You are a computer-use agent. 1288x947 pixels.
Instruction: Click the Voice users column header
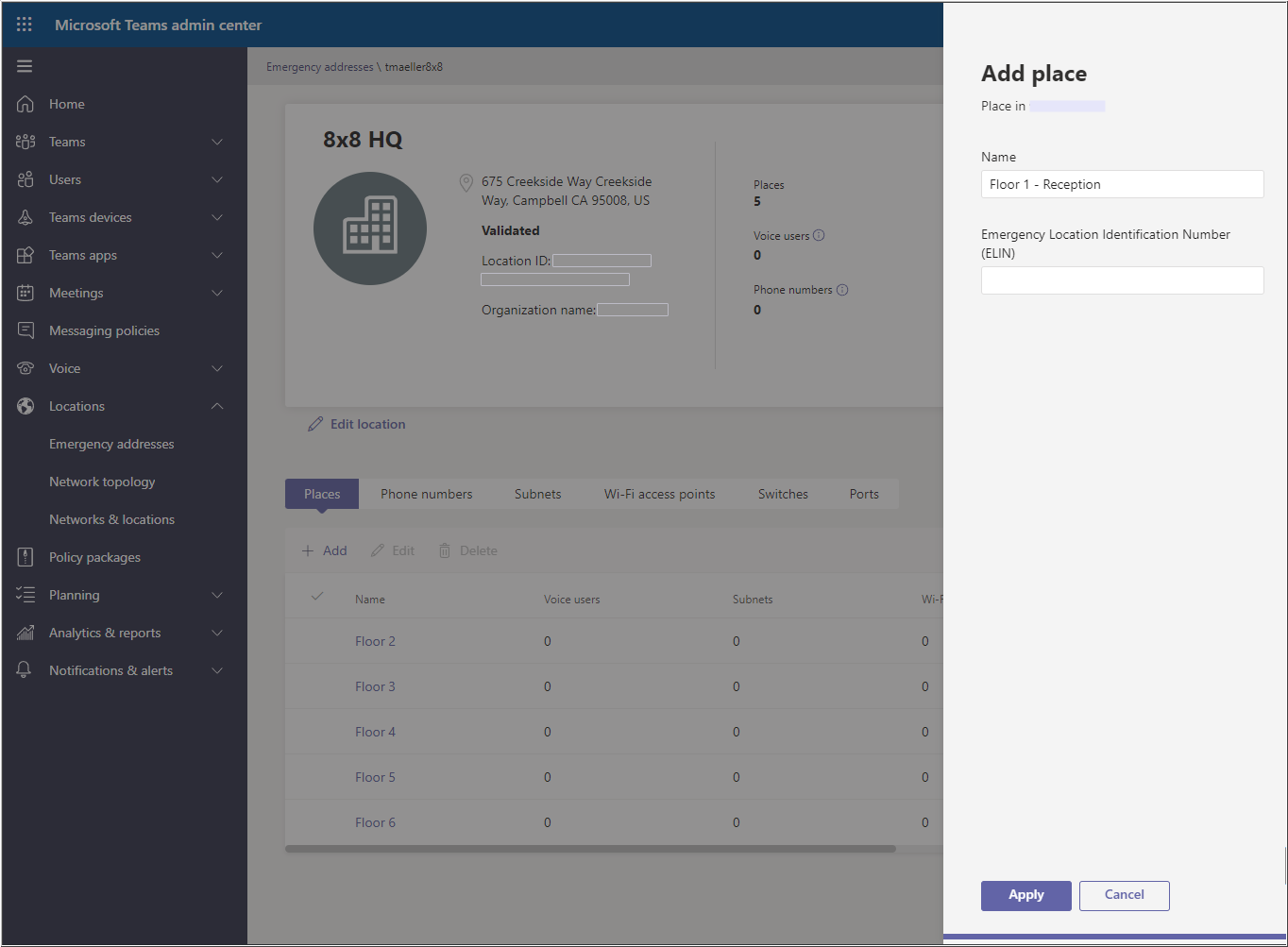coord(572,600)
